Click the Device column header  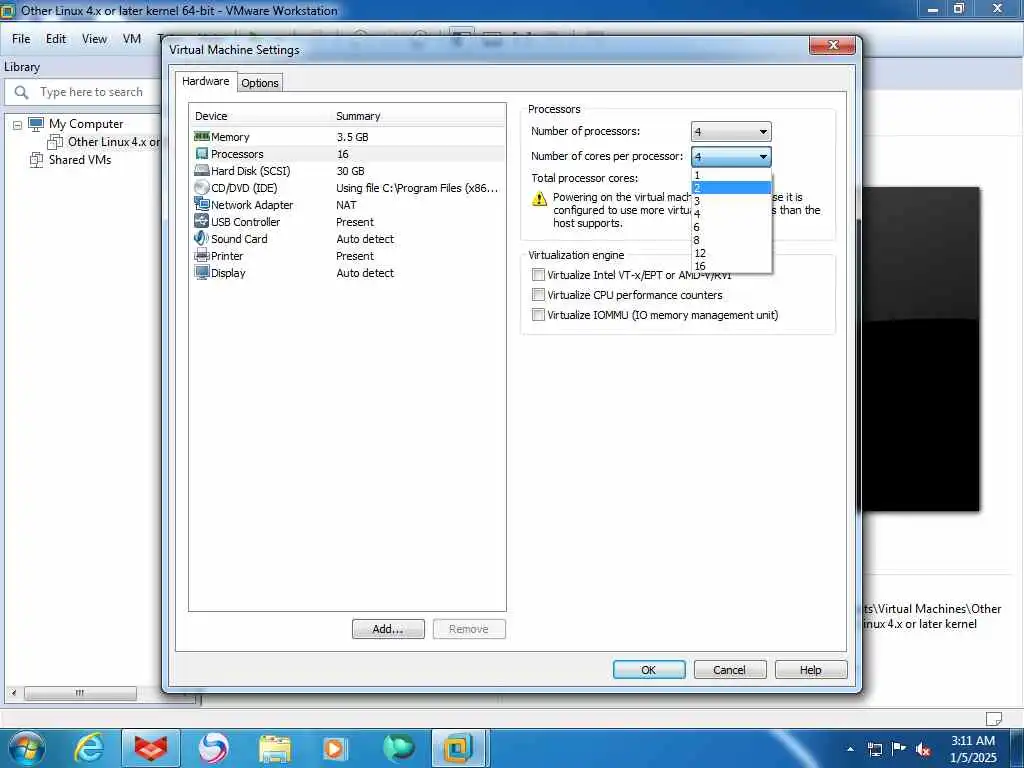(211, 116)
